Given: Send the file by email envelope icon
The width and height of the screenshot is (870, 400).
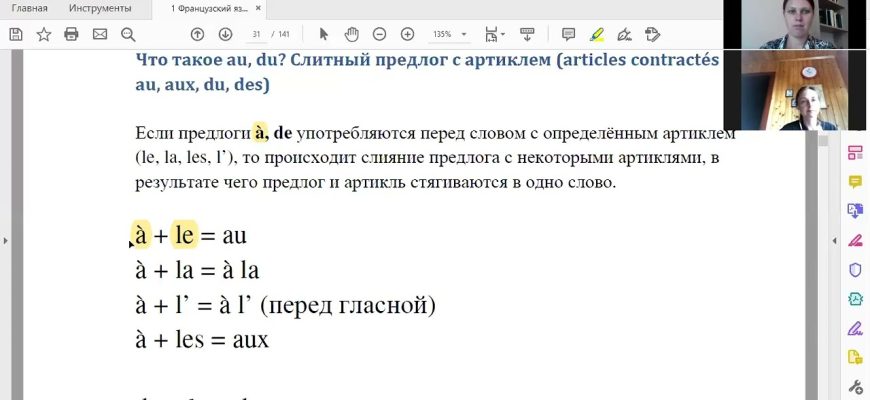Looking at the screenshot, I should pyautogui.click(x=99, y=34).
